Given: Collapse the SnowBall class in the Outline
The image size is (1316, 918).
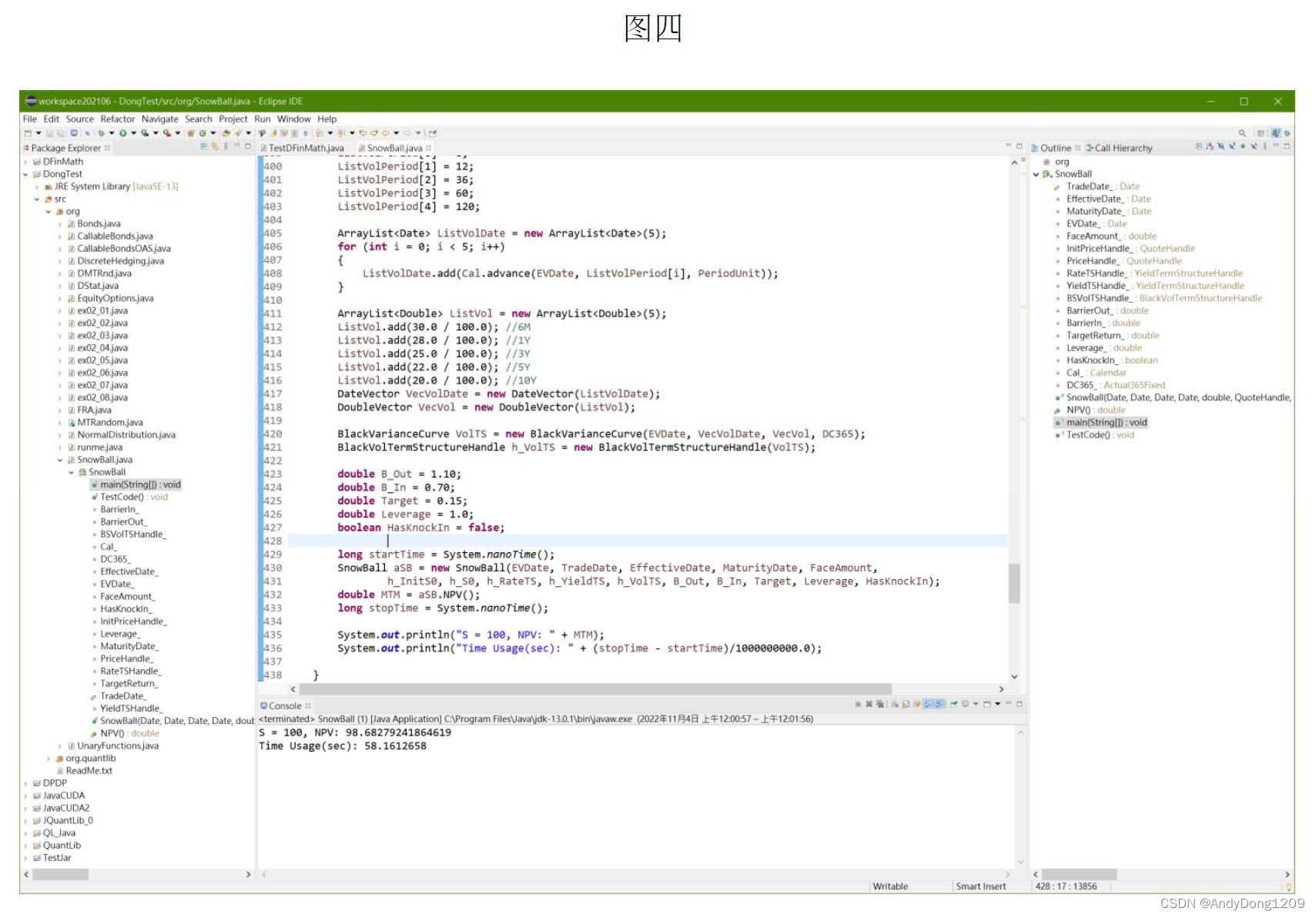Looking at the screenshot, I should pyautogui.click(x=1036, y=174).
